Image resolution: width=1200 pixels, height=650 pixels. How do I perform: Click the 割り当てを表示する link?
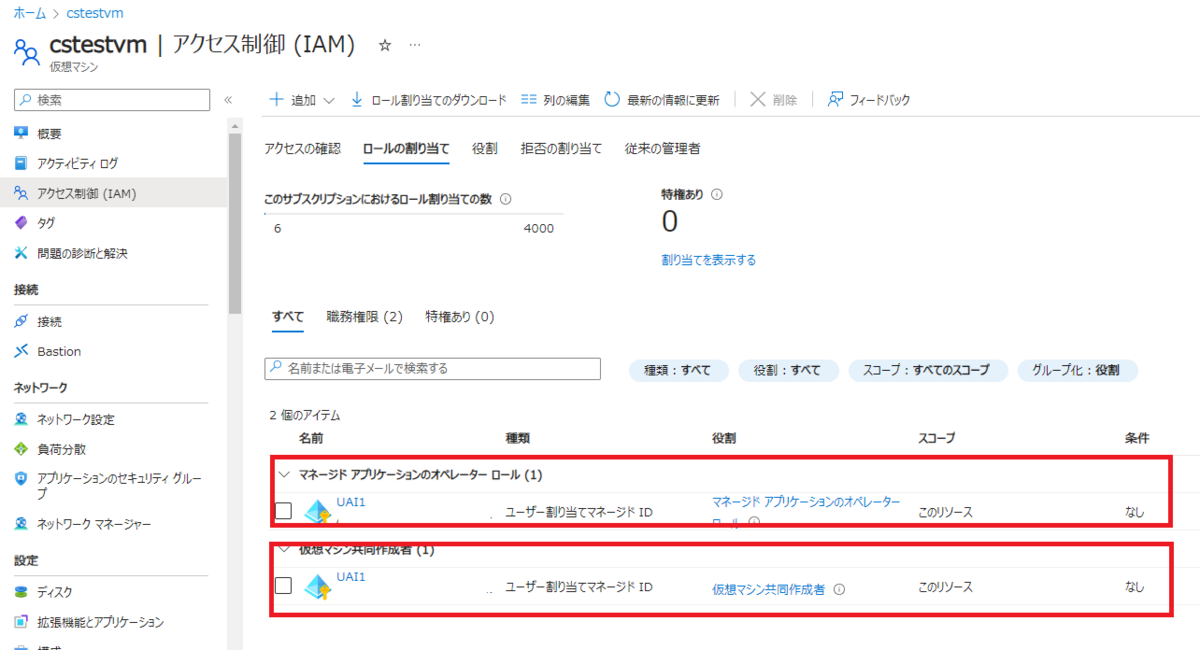coord(709,260)
